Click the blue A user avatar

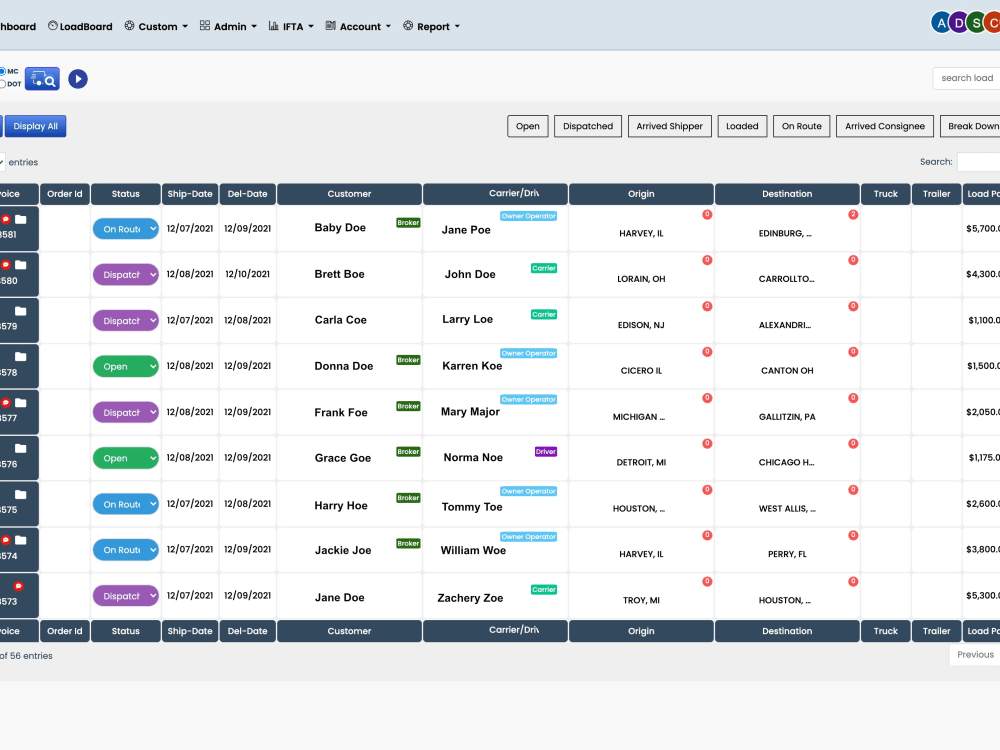pyautogui.click(x=941, y=23)
